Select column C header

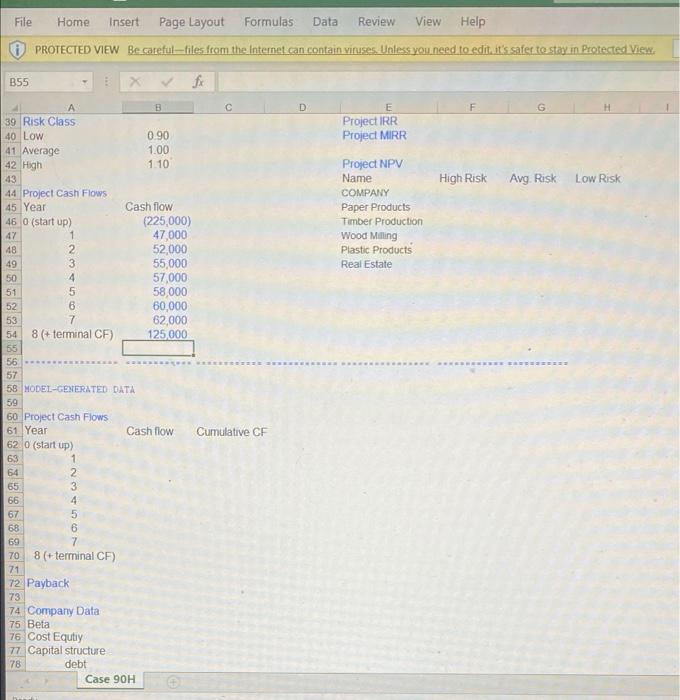(x=229, y=108)
